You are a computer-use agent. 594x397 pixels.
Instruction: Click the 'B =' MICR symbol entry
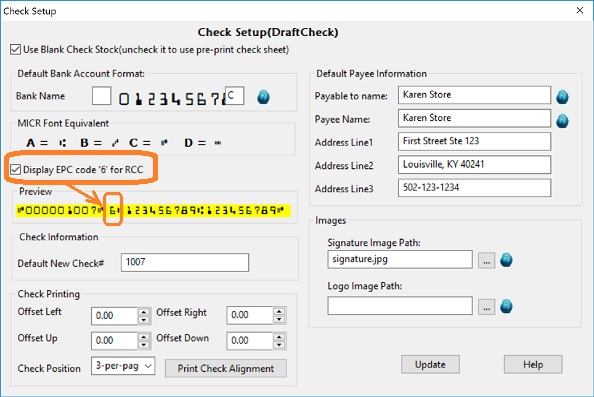(x=100, y=143)
